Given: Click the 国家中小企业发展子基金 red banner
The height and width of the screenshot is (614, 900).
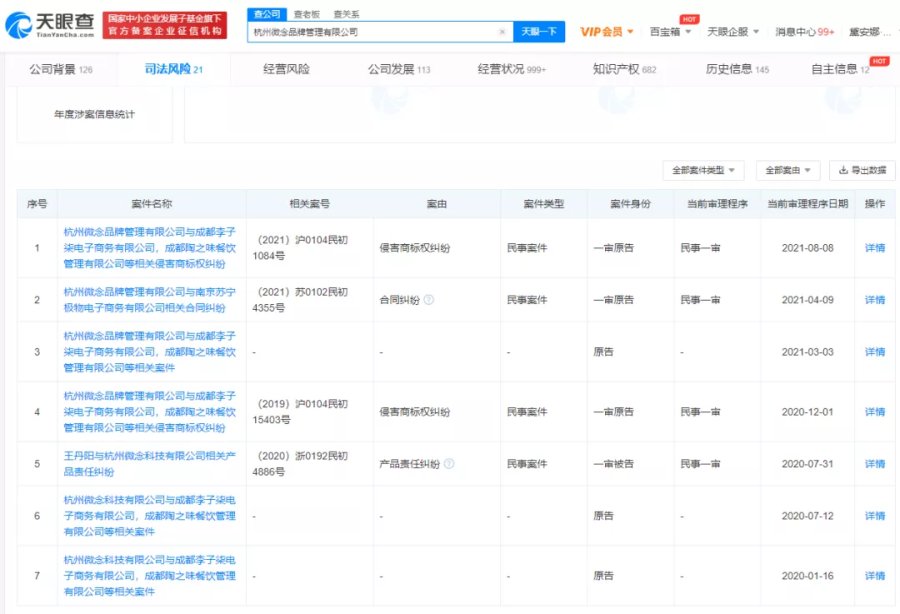Looking at the screenshot, I should 165,25.
